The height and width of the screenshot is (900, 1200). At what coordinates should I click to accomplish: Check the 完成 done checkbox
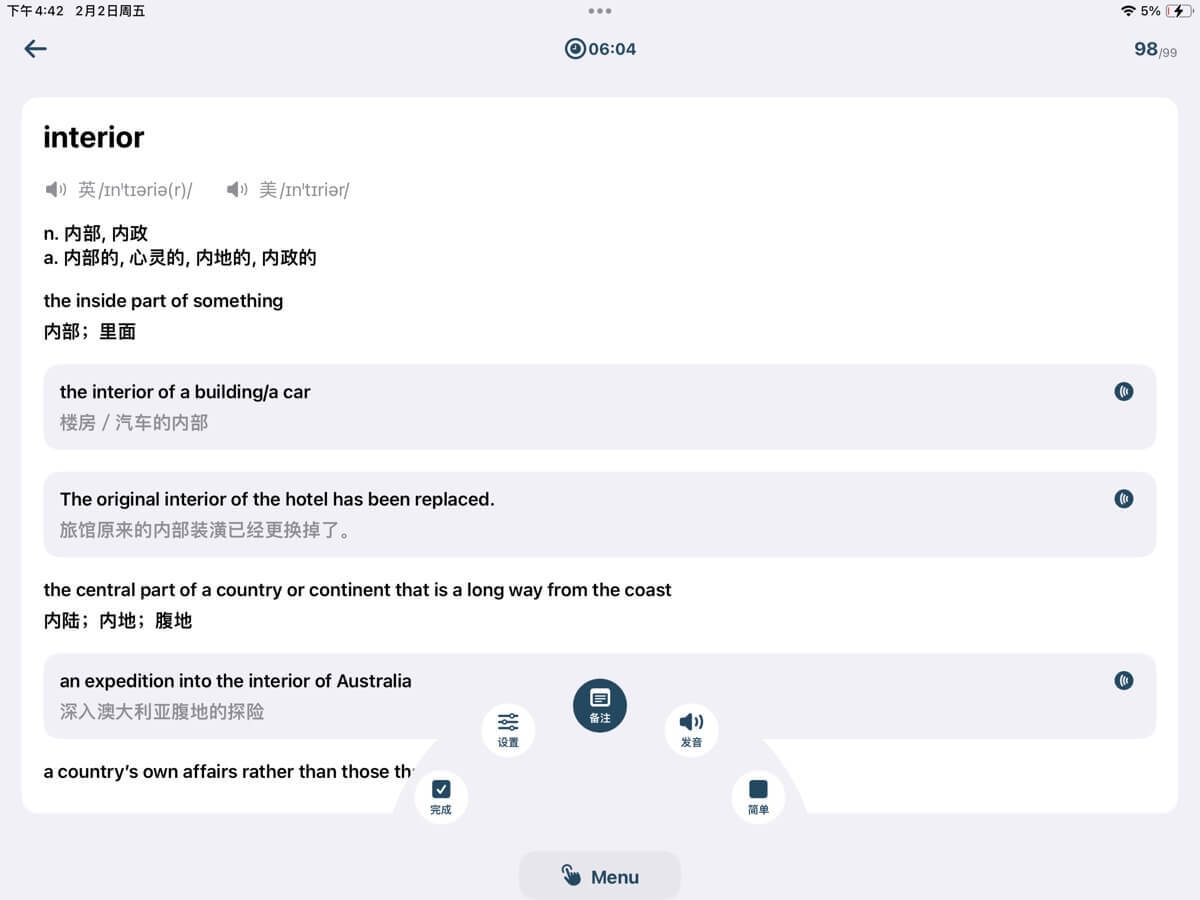coord(441,797)
